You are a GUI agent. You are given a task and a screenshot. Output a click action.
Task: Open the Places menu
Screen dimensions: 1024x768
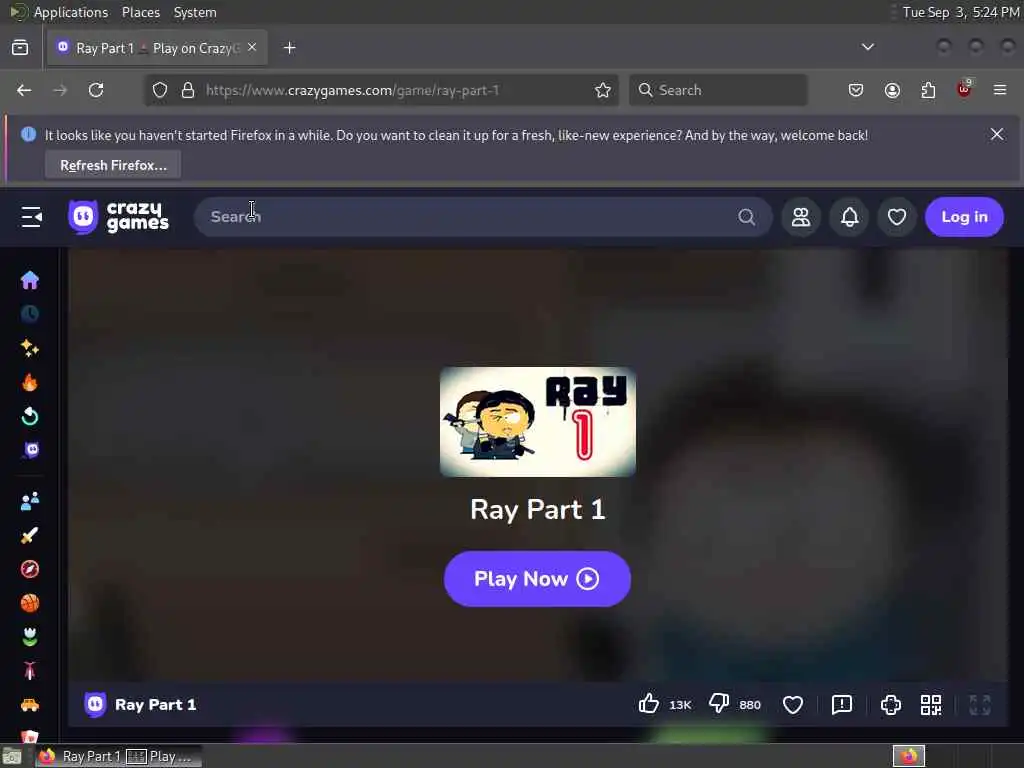[x=141, y=12]
